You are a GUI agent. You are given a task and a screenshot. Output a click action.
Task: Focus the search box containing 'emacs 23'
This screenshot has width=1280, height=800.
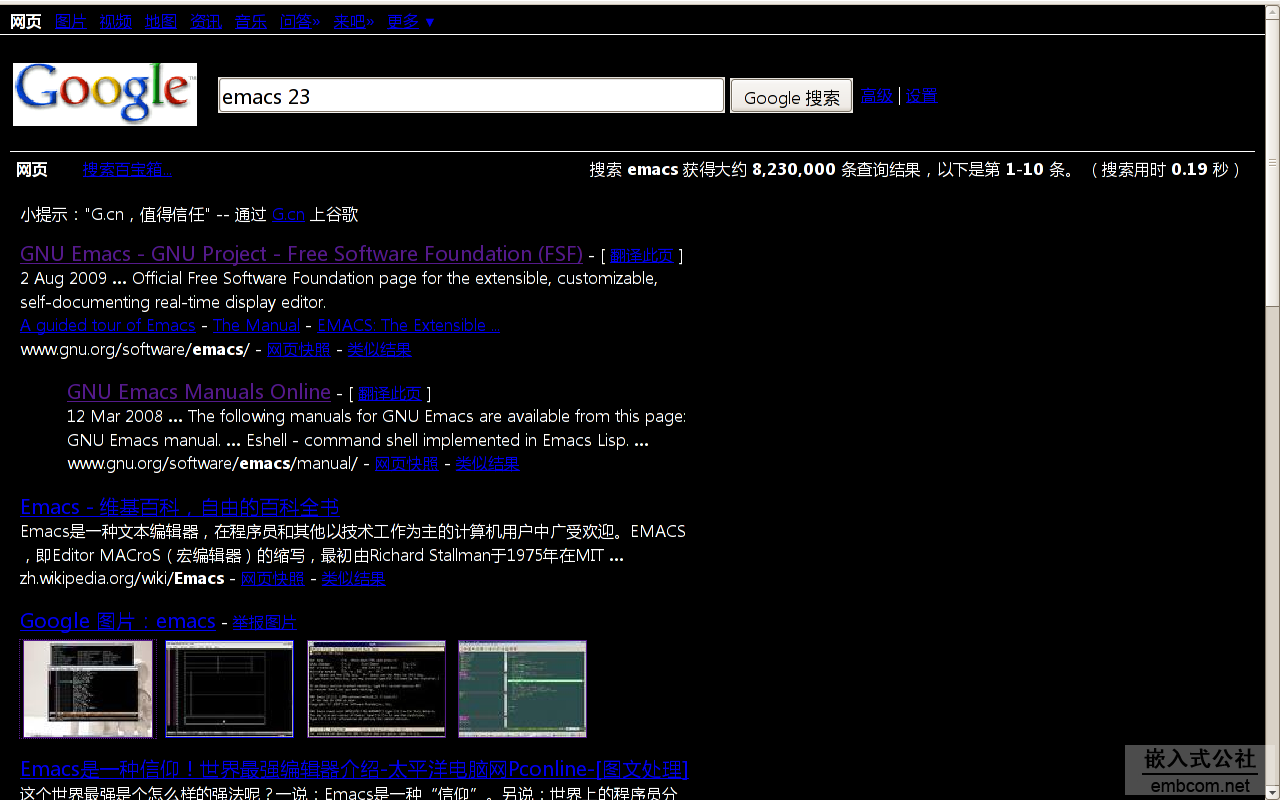tap(471, 96)
